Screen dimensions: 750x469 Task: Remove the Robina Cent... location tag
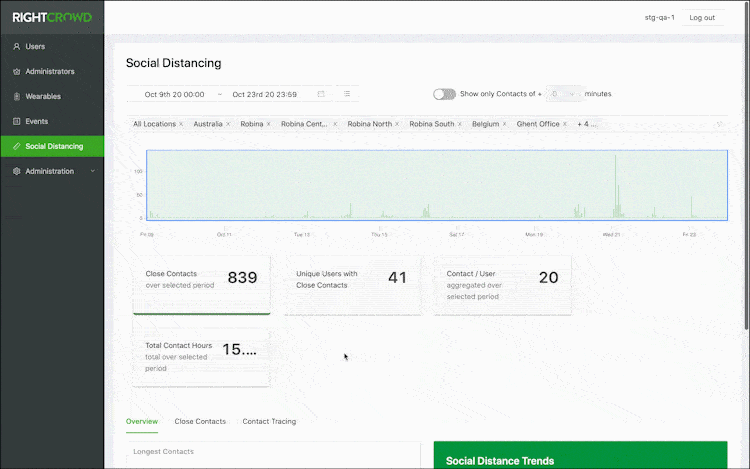point(335,124)
